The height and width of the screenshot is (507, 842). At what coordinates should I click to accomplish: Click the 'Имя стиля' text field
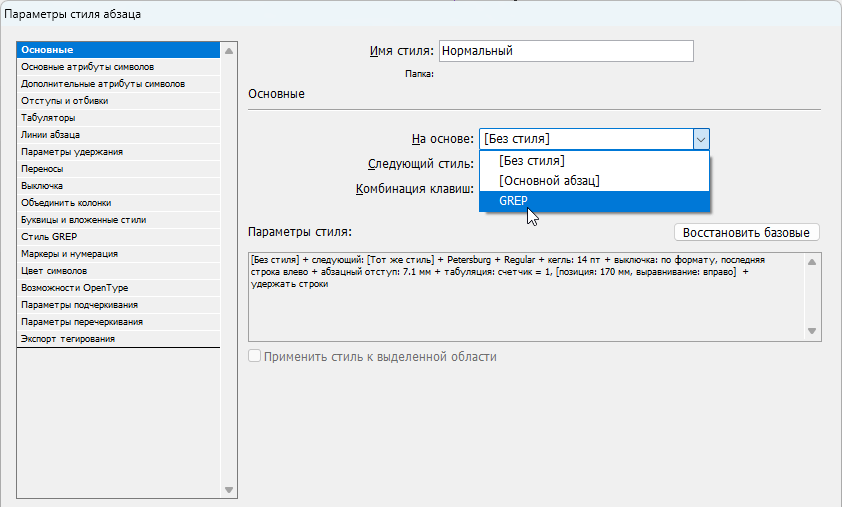pos(565,51)
